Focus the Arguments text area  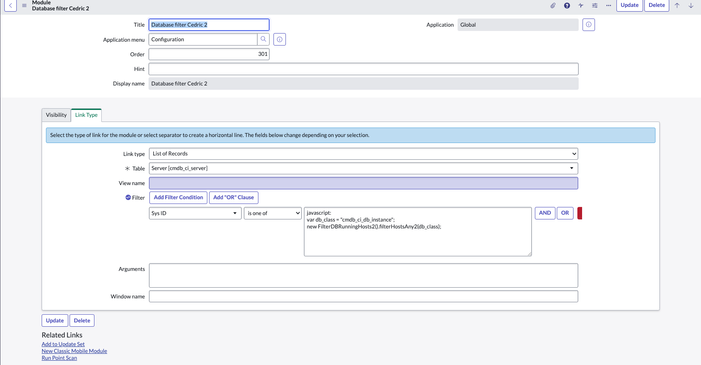pyautogui.click(x=363, y=276)
